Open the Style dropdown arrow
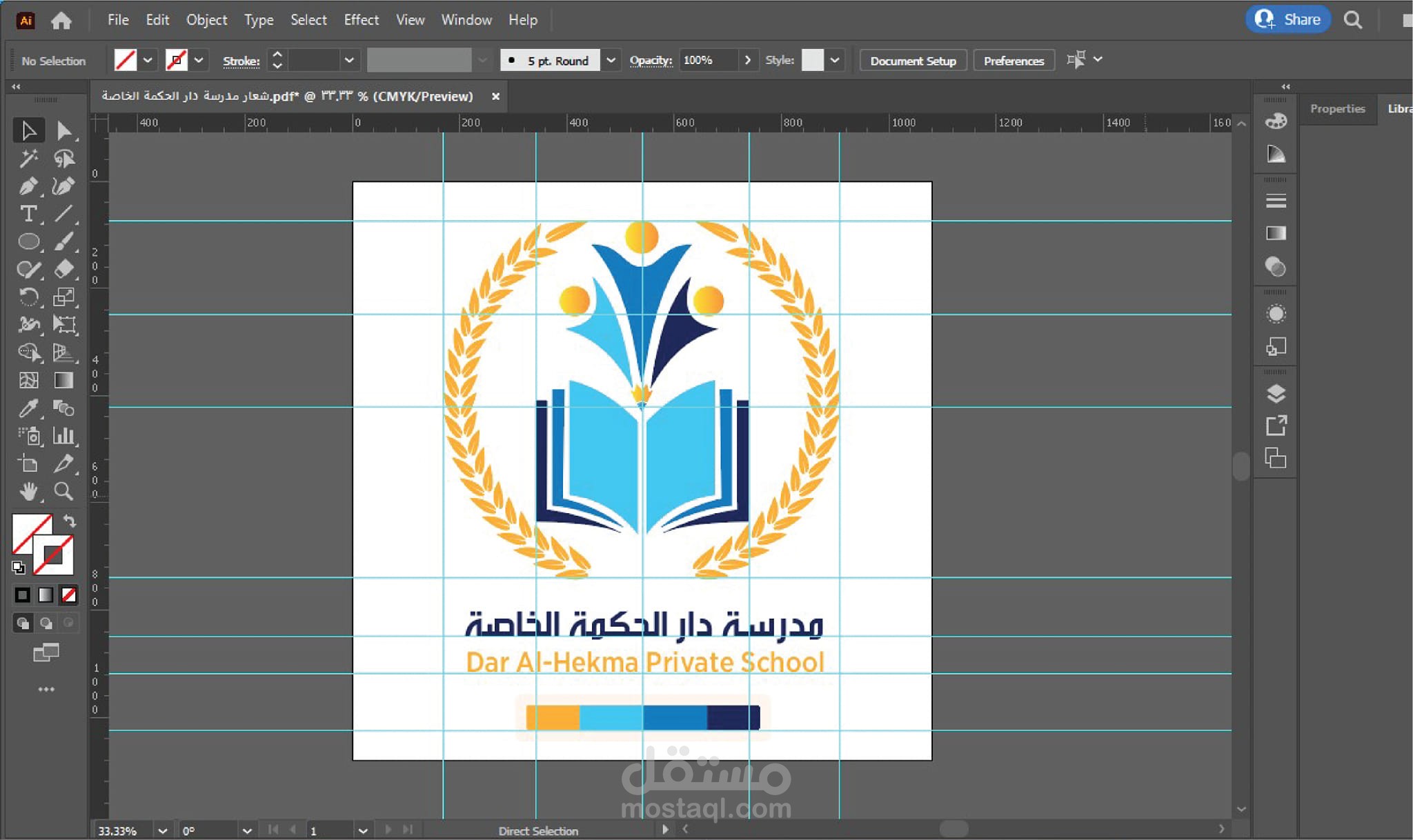 (835, 60)
